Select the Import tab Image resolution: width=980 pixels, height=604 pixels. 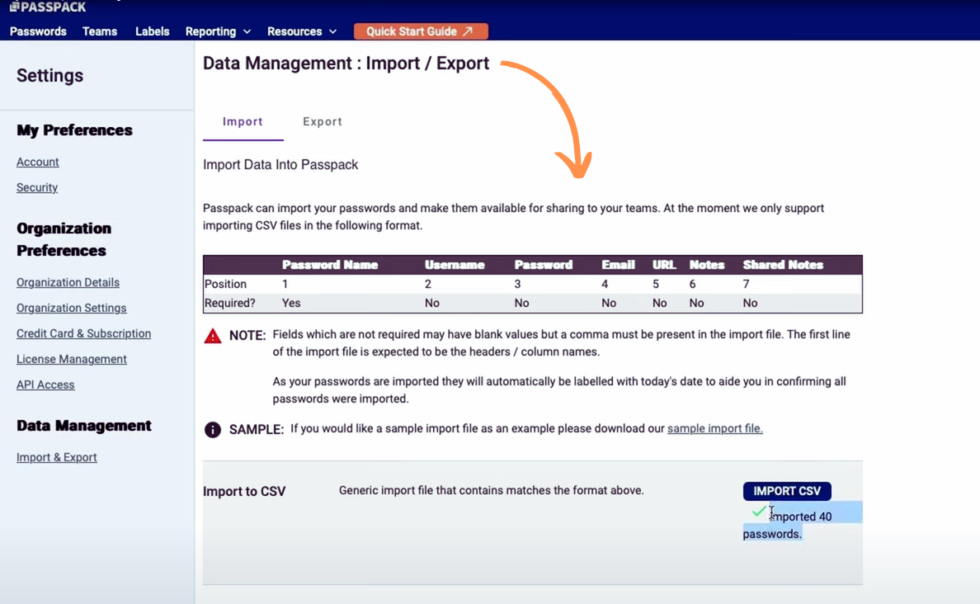[x=242, y=121]
